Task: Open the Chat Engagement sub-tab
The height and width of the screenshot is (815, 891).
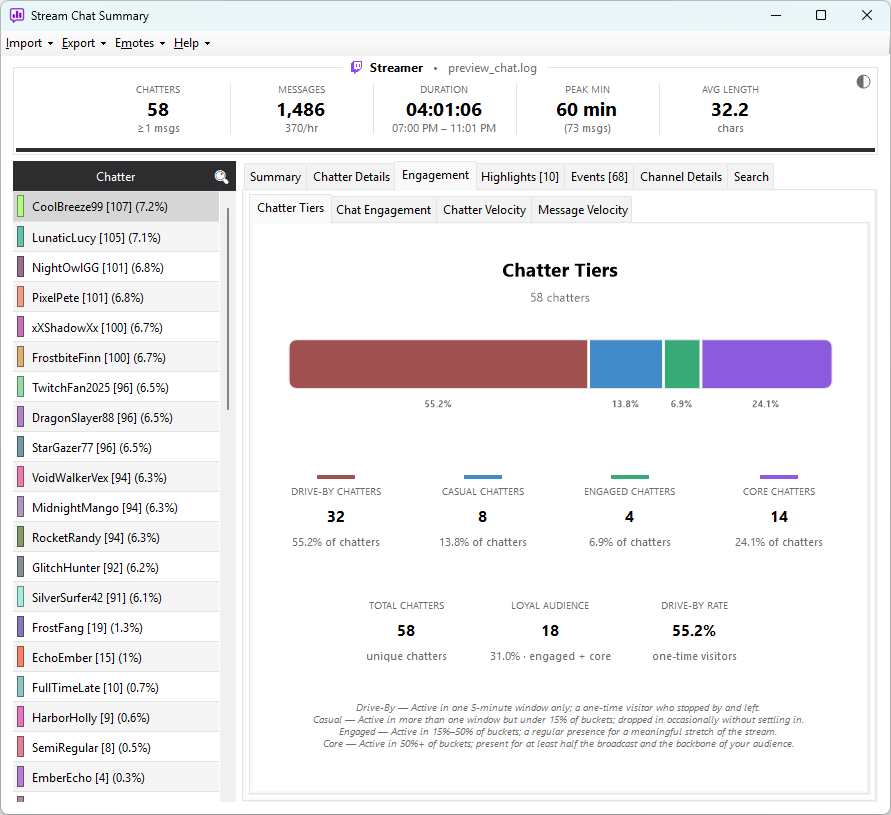Action: tap(384, 210)
